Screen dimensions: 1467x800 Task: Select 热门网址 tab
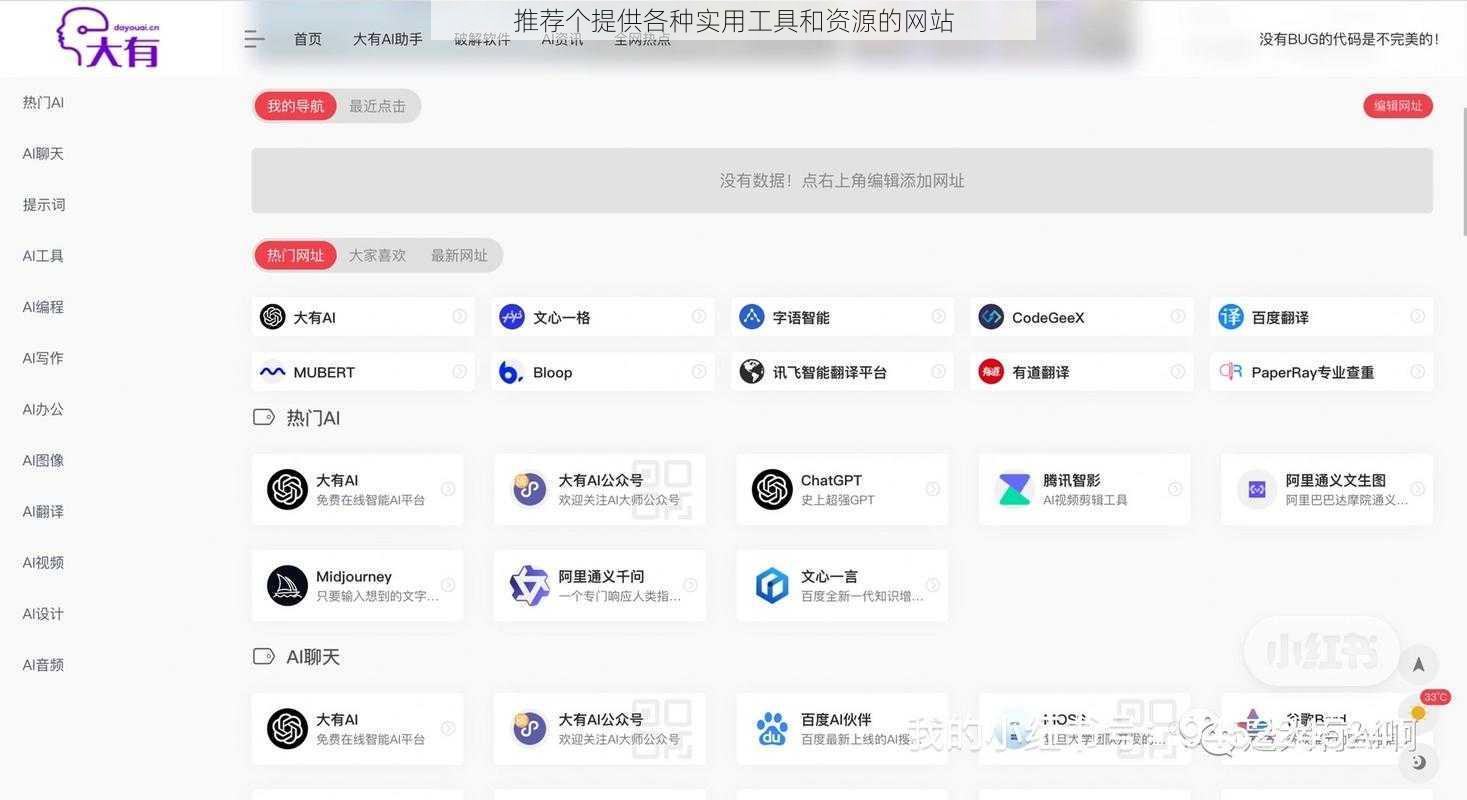(x=295, y=255)
